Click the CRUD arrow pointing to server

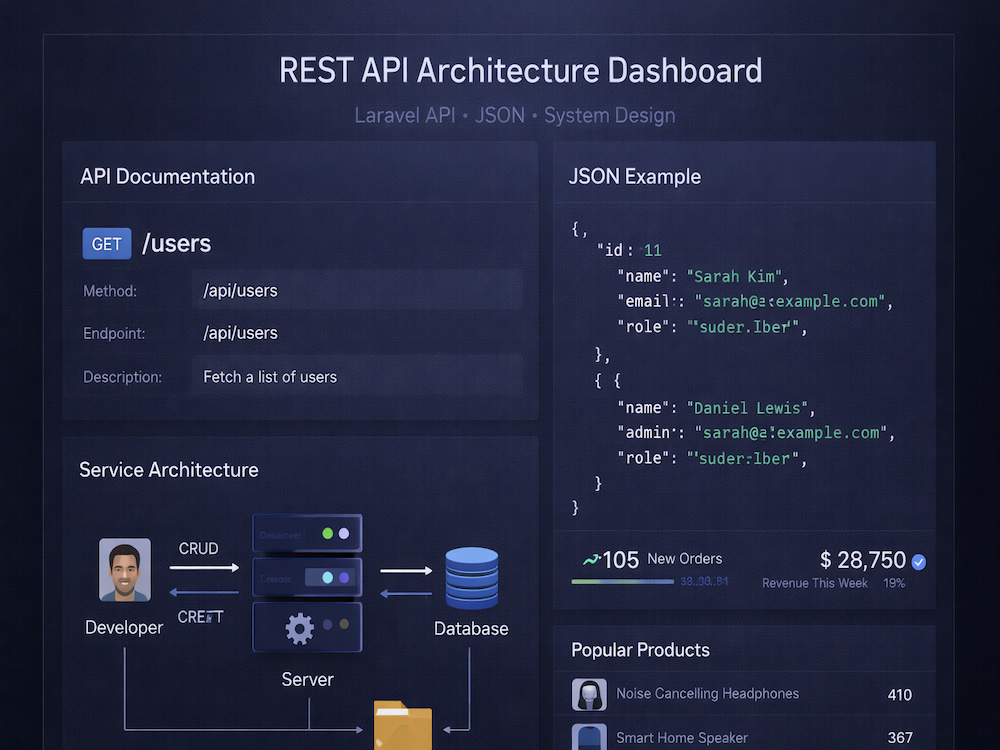point(205,567)
